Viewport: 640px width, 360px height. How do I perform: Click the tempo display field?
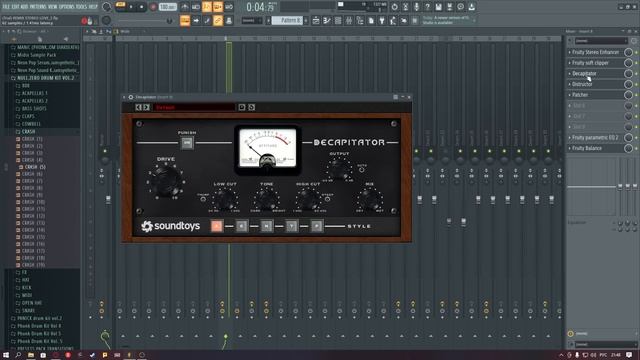coord(167,7)
